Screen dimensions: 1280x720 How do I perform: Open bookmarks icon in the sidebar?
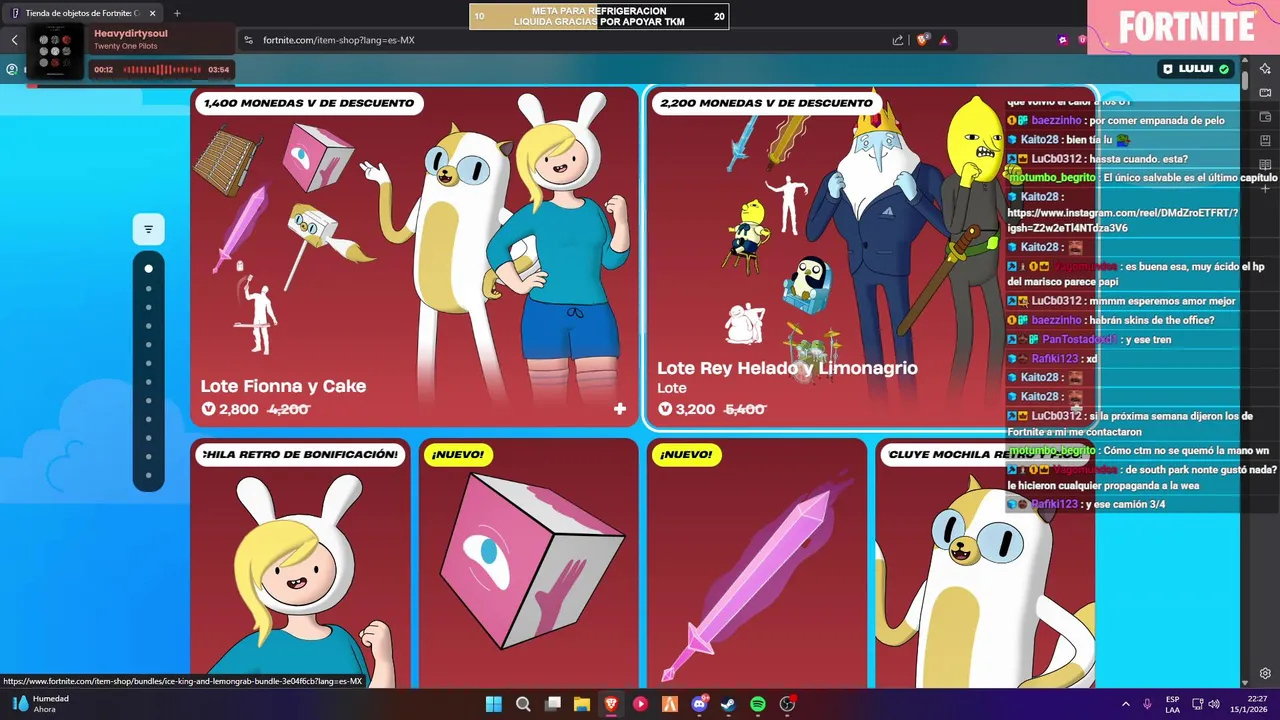[x=1265, y=141]
